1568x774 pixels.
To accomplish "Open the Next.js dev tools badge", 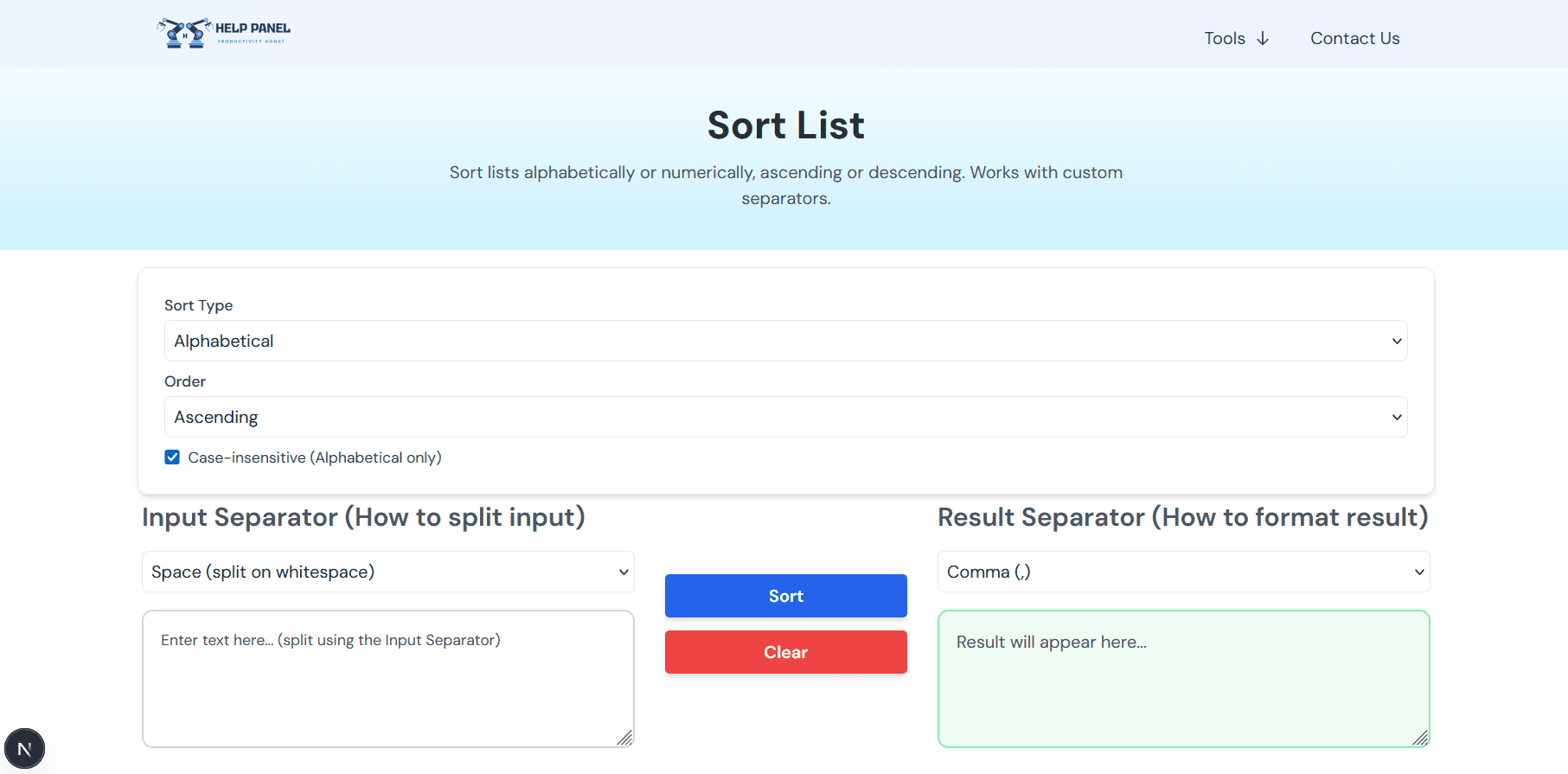I will [x=24, y=749].
